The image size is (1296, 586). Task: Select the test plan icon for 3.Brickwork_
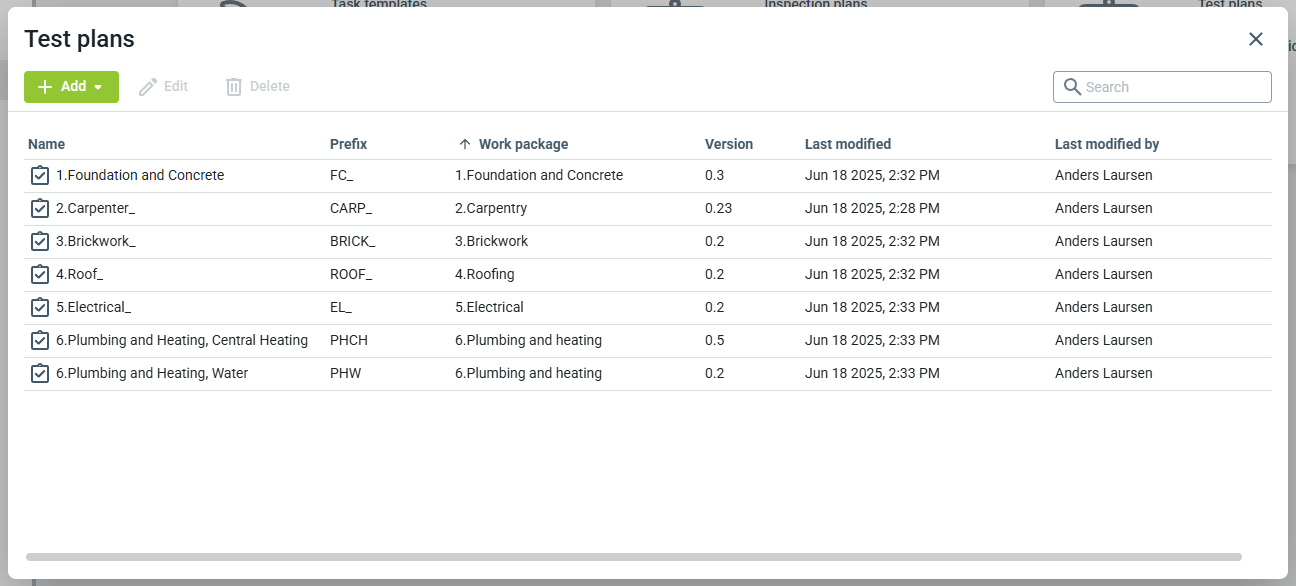(40, 242)
